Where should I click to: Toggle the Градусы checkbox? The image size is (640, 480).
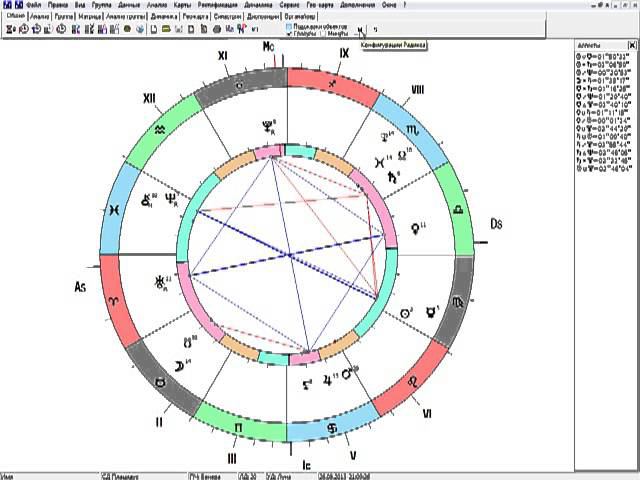289,34
